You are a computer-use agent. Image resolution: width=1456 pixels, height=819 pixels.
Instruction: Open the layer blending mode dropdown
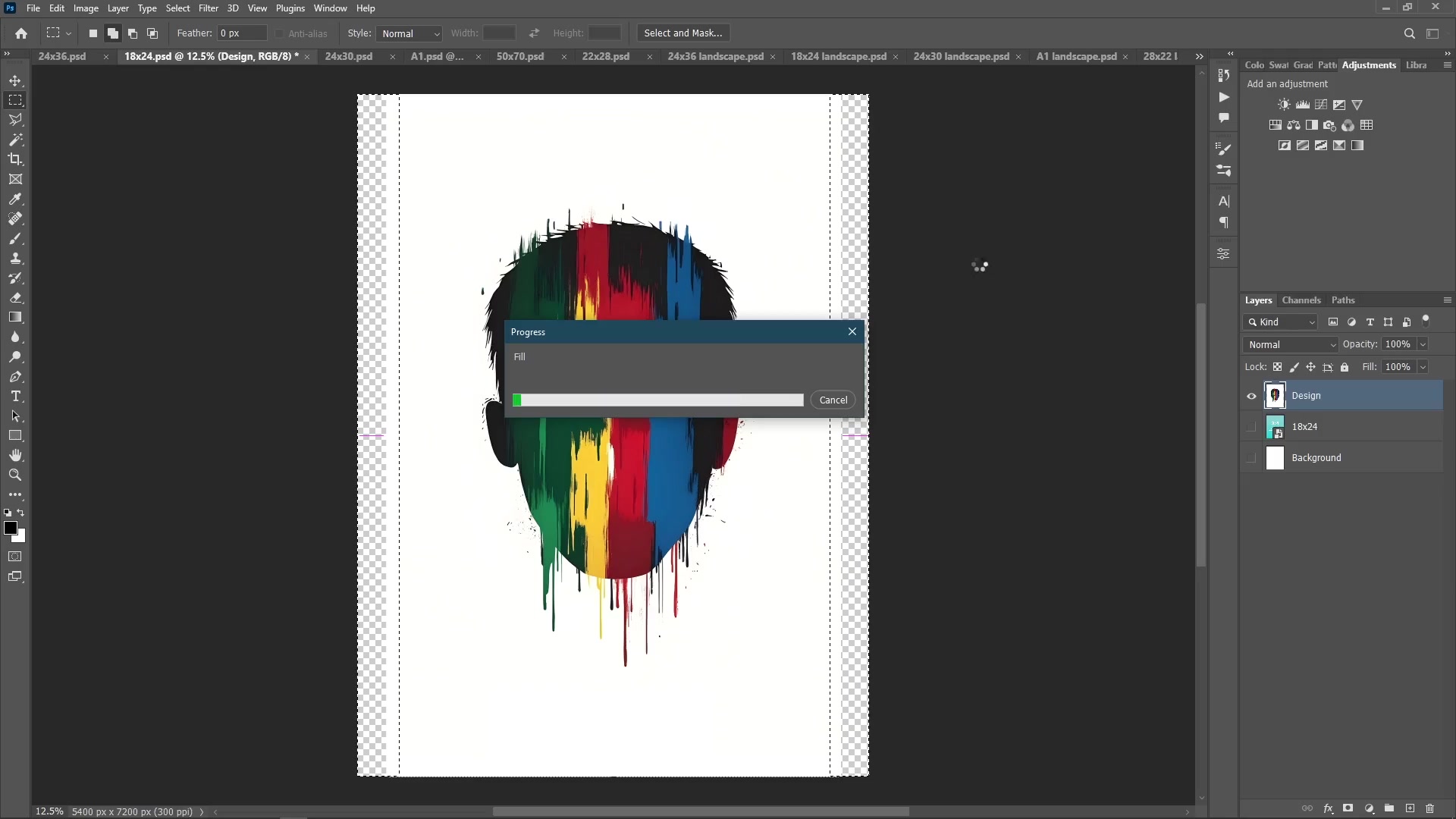coord(1289,344)
